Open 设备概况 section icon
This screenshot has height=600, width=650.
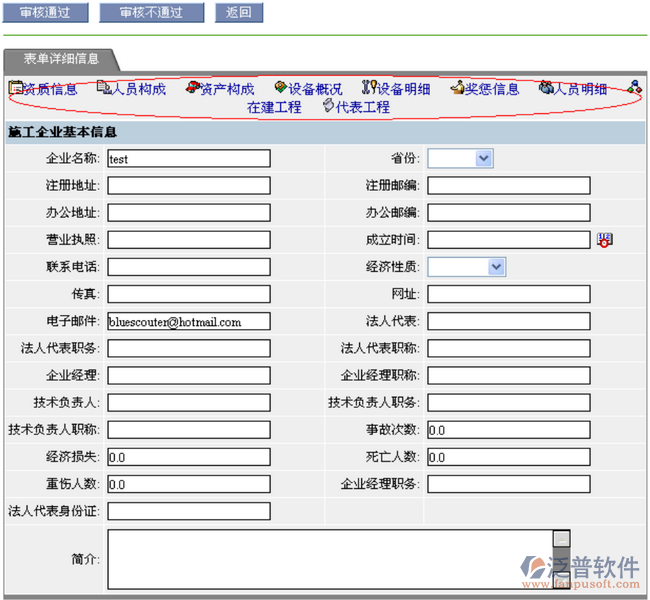[281, 88]
